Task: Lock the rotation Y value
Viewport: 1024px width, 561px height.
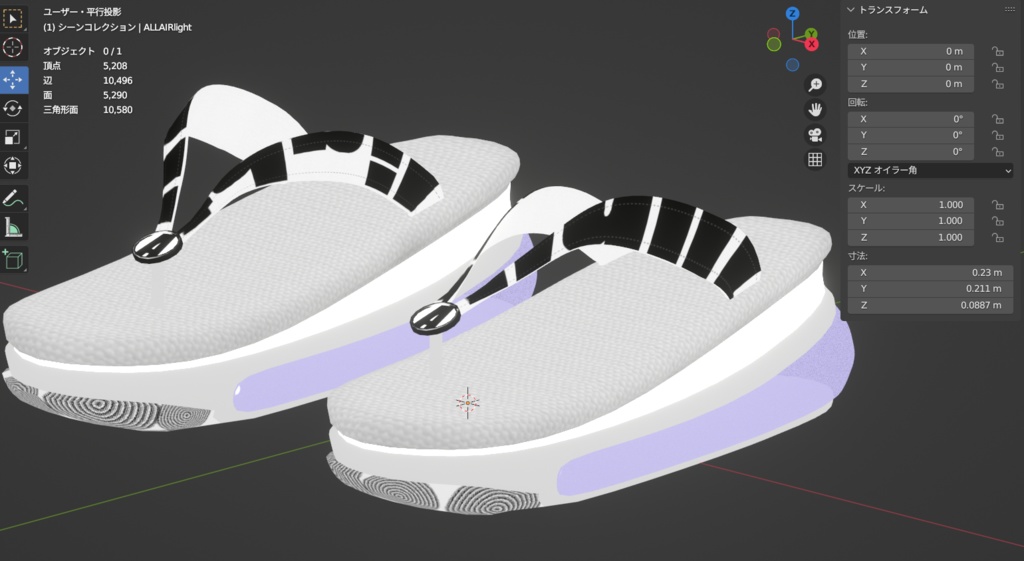Action: [x=997, y=135]
